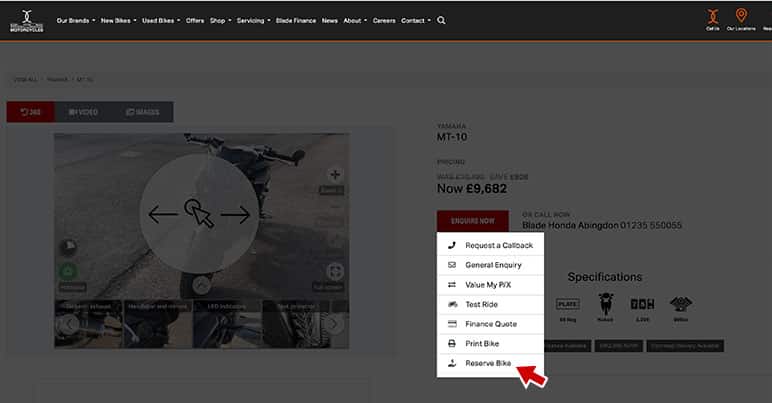Open the exhaust detail thumbnail
Screen dimensions: 772x403
(x=88, y=324)
